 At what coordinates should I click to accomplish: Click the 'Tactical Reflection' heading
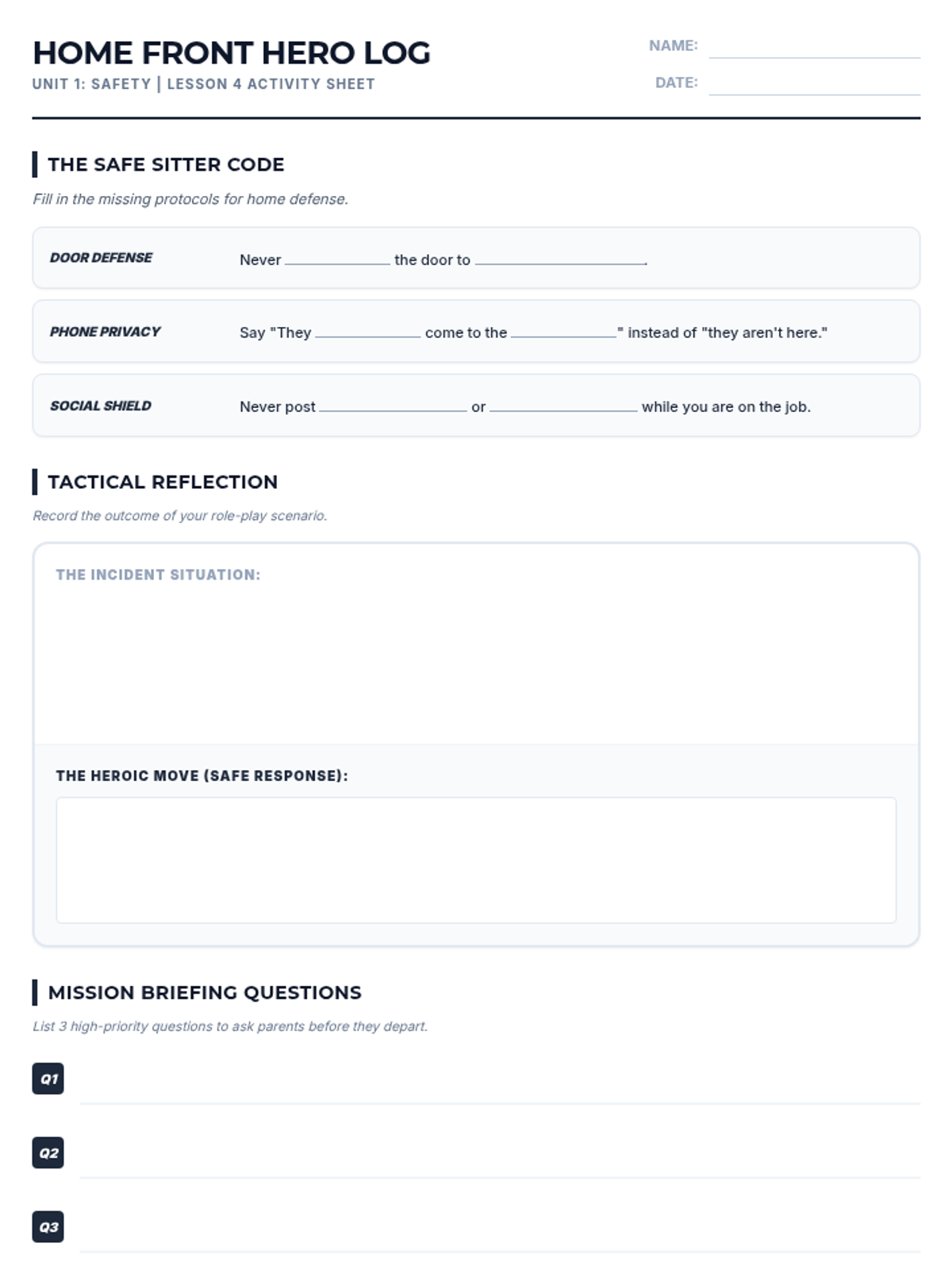[163, 482]
